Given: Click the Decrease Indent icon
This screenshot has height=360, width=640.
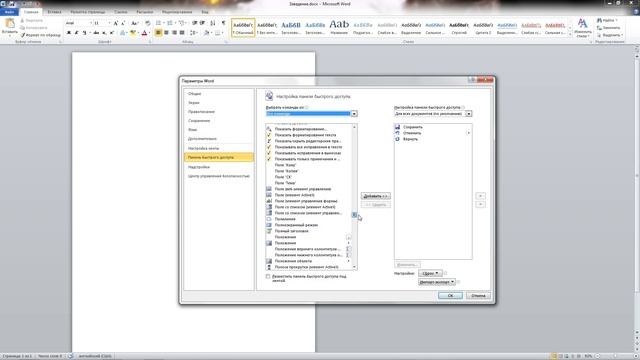Looking at the screenshot, I should coord(195,23).
